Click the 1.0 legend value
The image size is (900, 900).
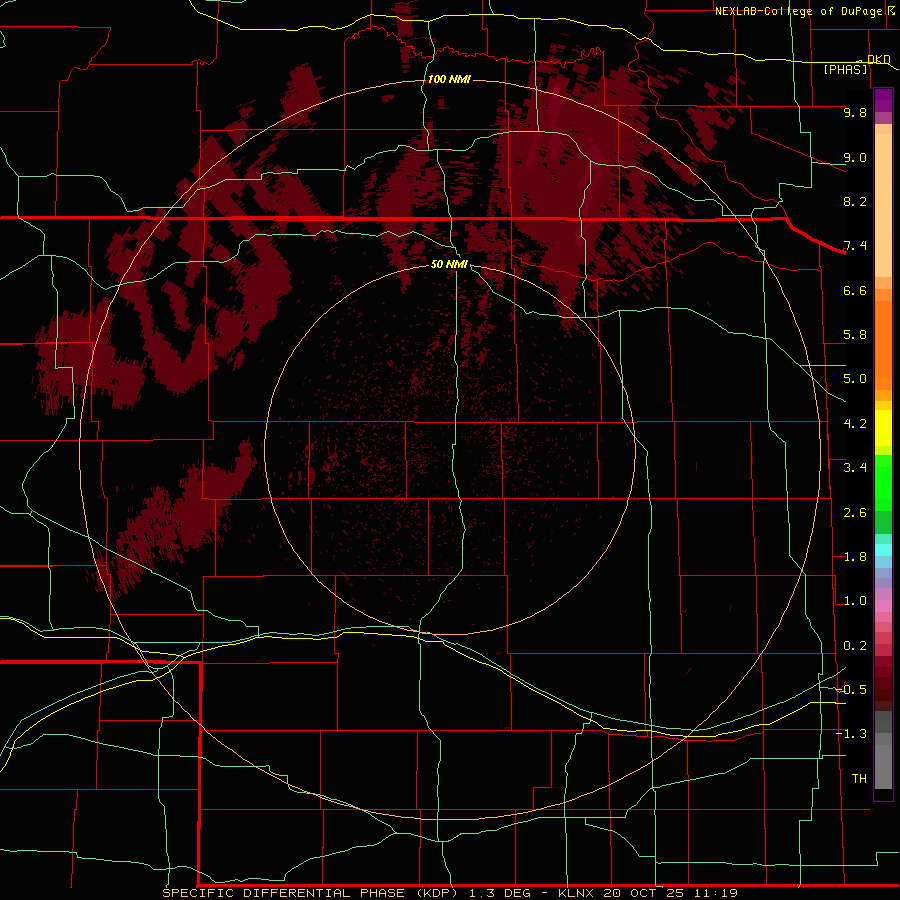(x=855, y=601)
